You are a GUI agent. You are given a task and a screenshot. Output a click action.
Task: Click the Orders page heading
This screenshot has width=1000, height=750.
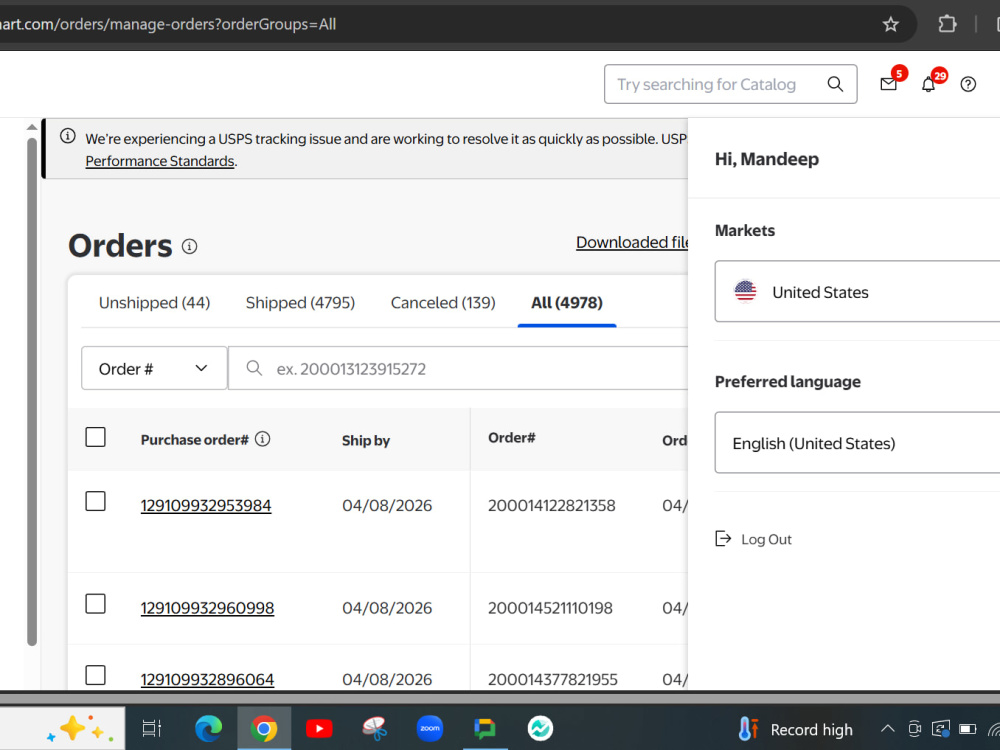point(121,246)
